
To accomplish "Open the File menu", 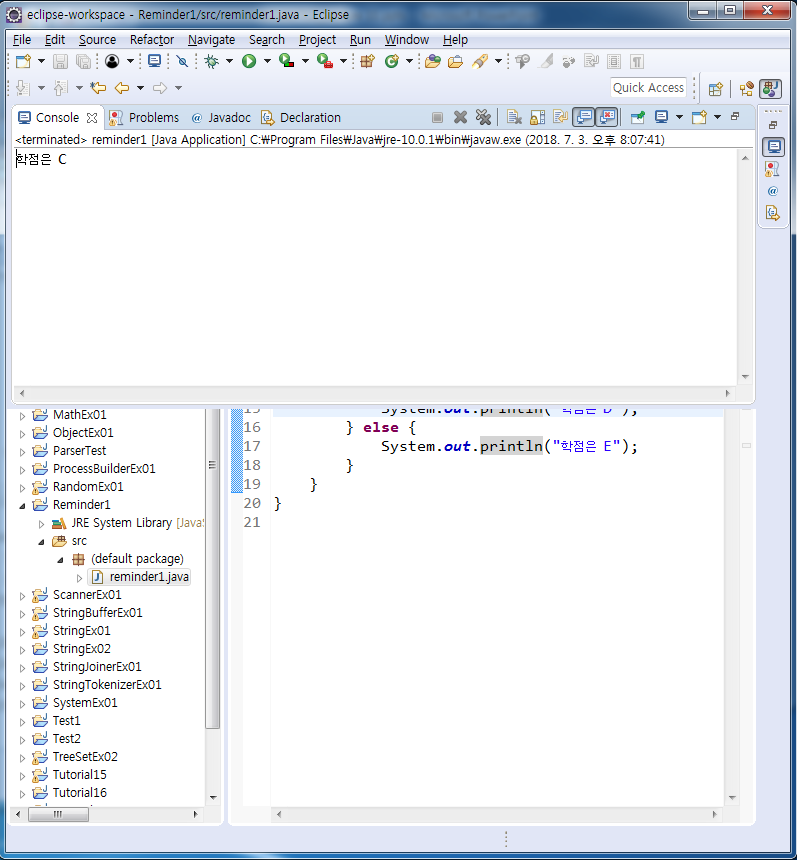I will tap(22, 40).
